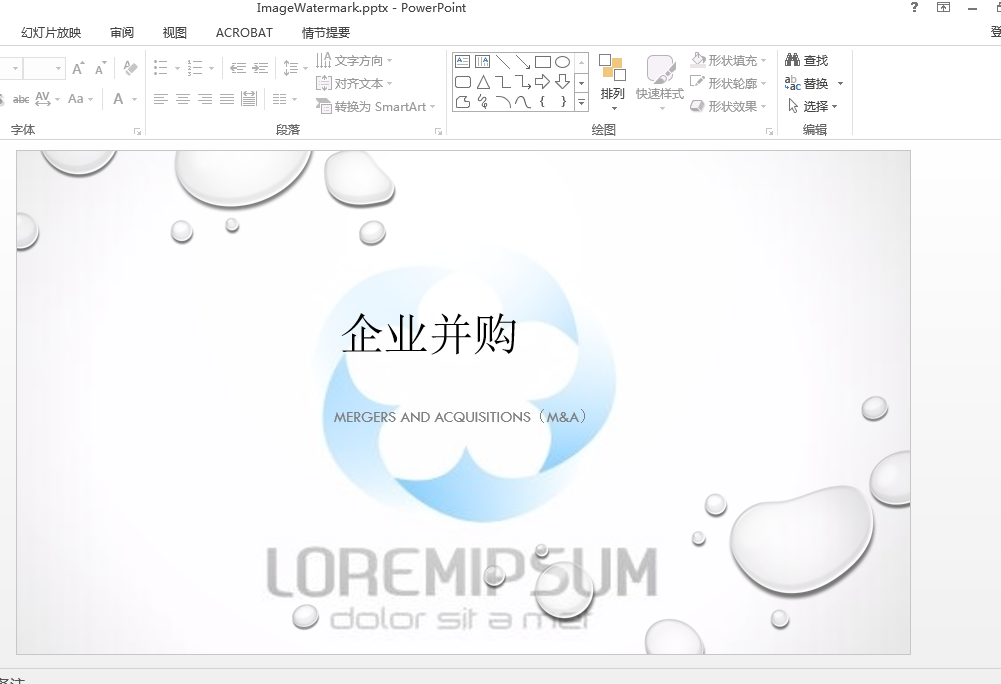Image resolution: width=1001 pixels, height=684 pixels.
Task: Click the clear formatting eraser icon
Action: tap(130, 69)
